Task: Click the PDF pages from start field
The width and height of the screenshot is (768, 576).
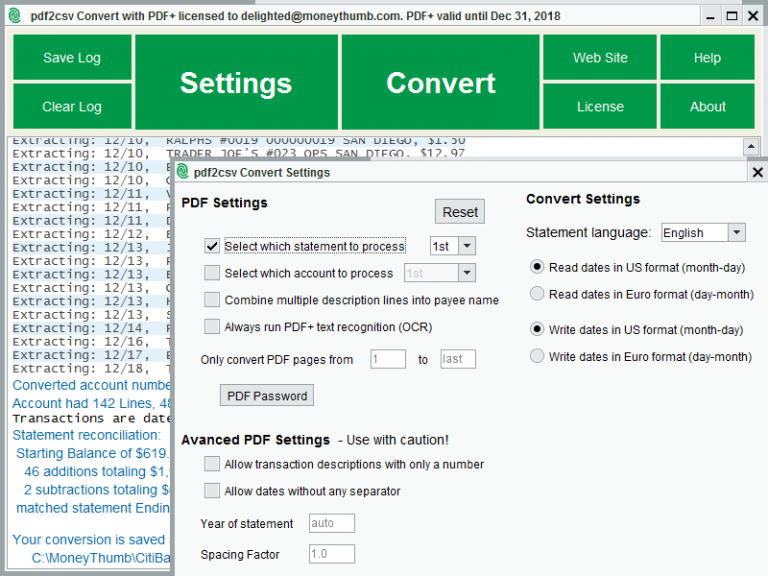Action: click(388, 359)
